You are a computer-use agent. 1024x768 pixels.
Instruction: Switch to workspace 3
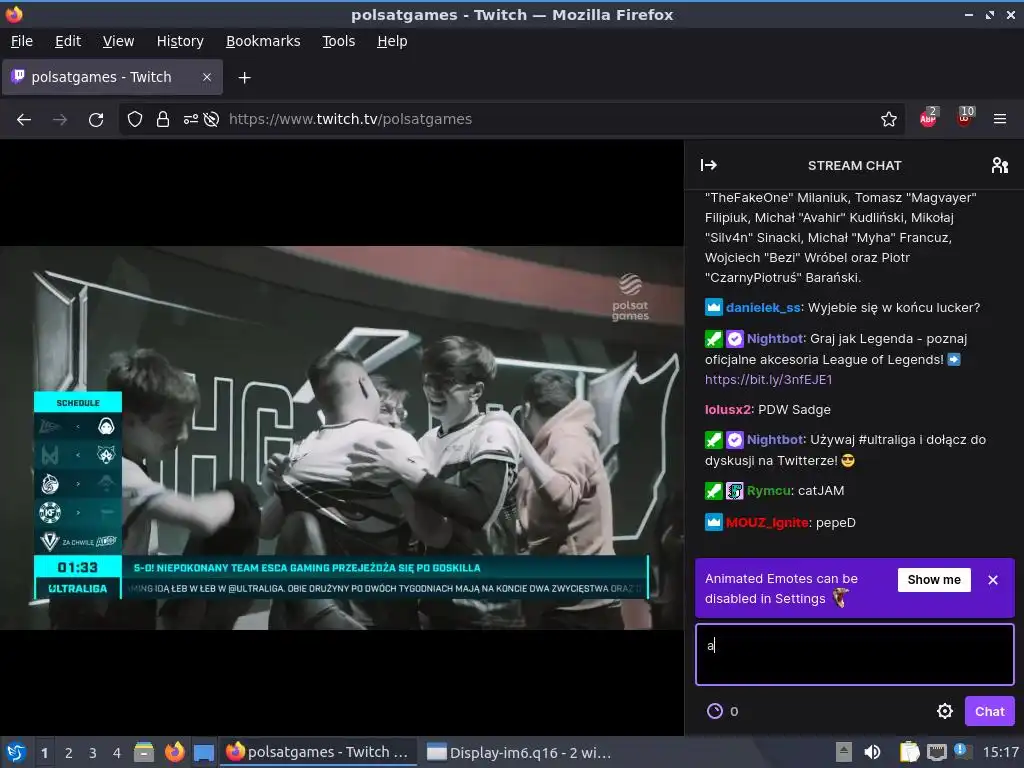pos(93,753)
